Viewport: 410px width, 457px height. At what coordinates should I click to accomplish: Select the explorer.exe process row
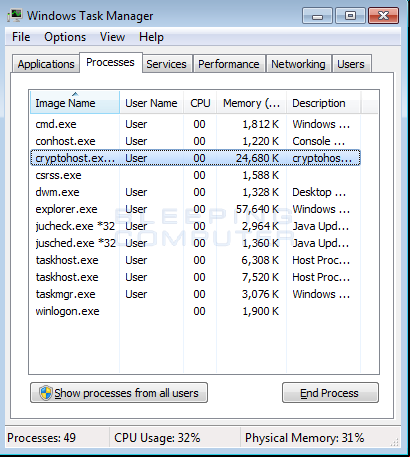195,209
